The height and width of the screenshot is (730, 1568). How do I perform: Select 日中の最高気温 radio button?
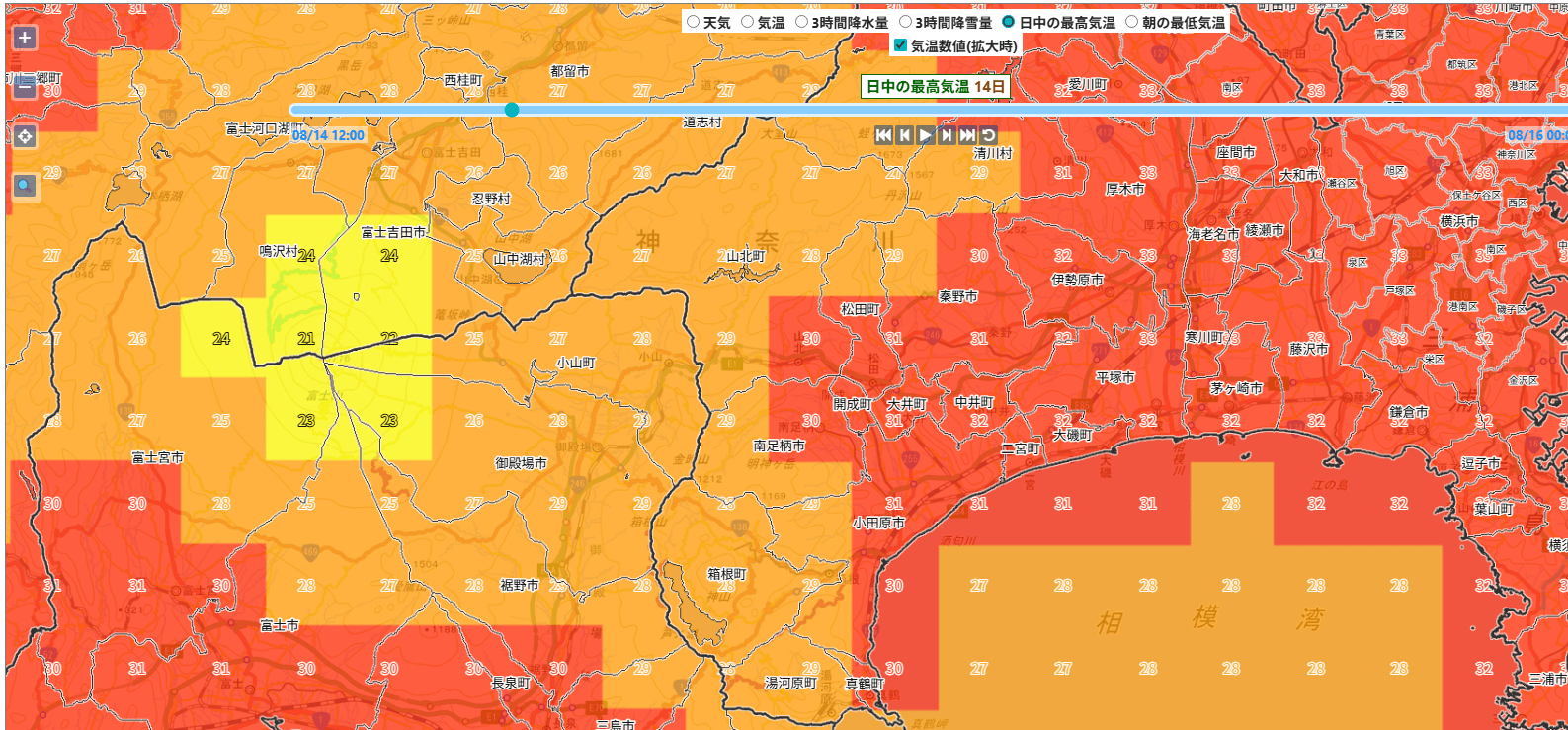[x=1009, y=22]
